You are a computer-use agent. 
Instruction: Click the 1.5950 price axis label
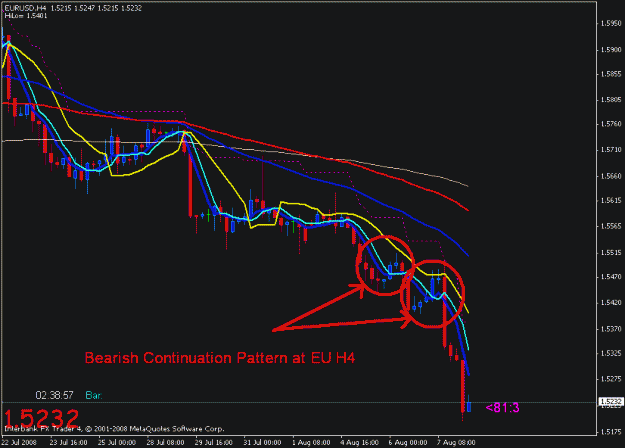[x=611, y=24]
